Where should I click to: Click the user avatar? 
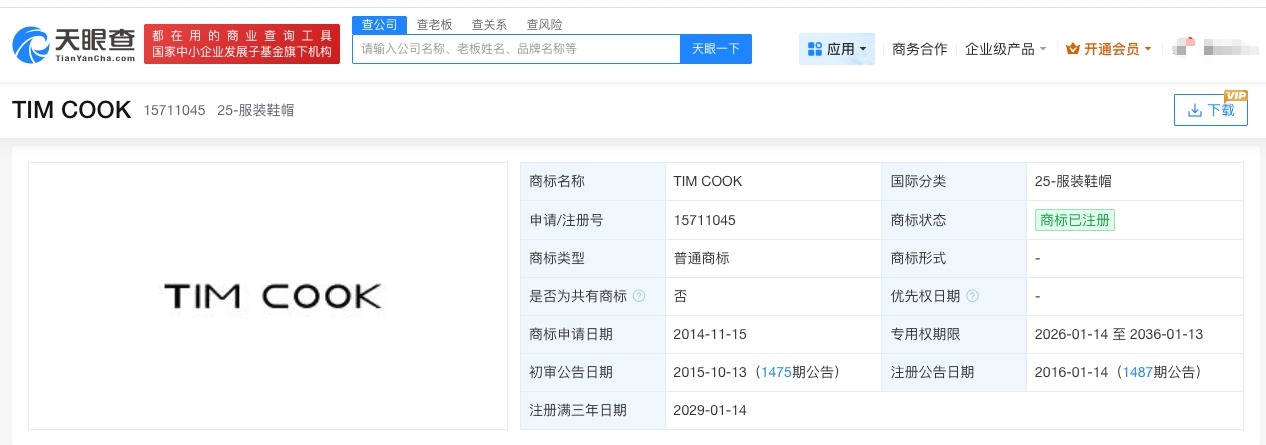click(x=1184, y=47)
